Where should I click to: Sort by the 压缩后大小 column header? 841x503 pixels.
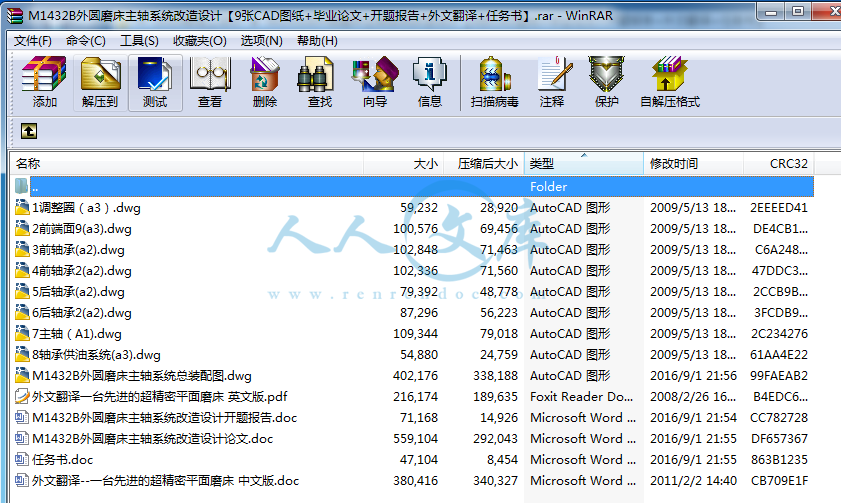point(484,164)
